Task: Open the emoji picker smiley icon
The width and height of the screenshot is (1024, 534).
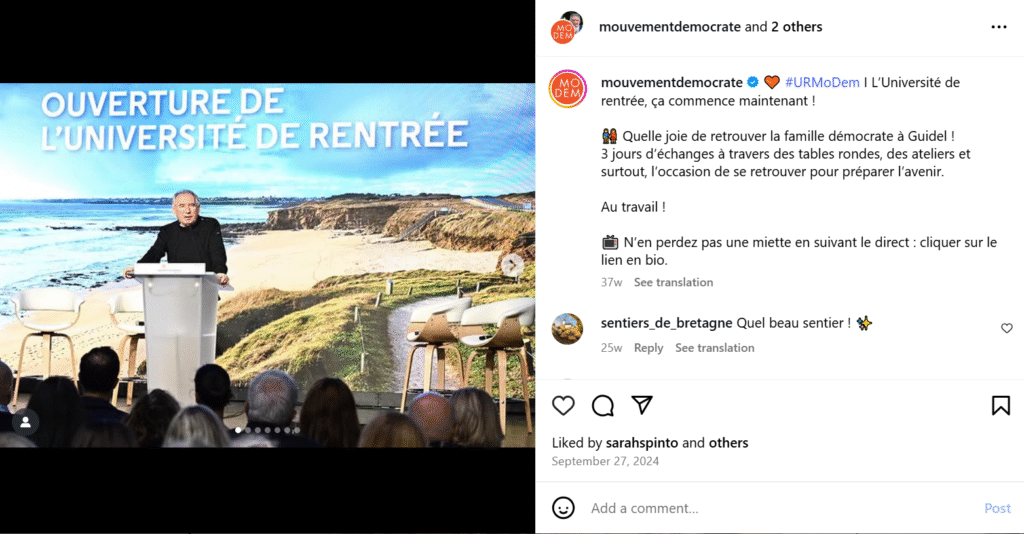Action: [x=563, y=508]
